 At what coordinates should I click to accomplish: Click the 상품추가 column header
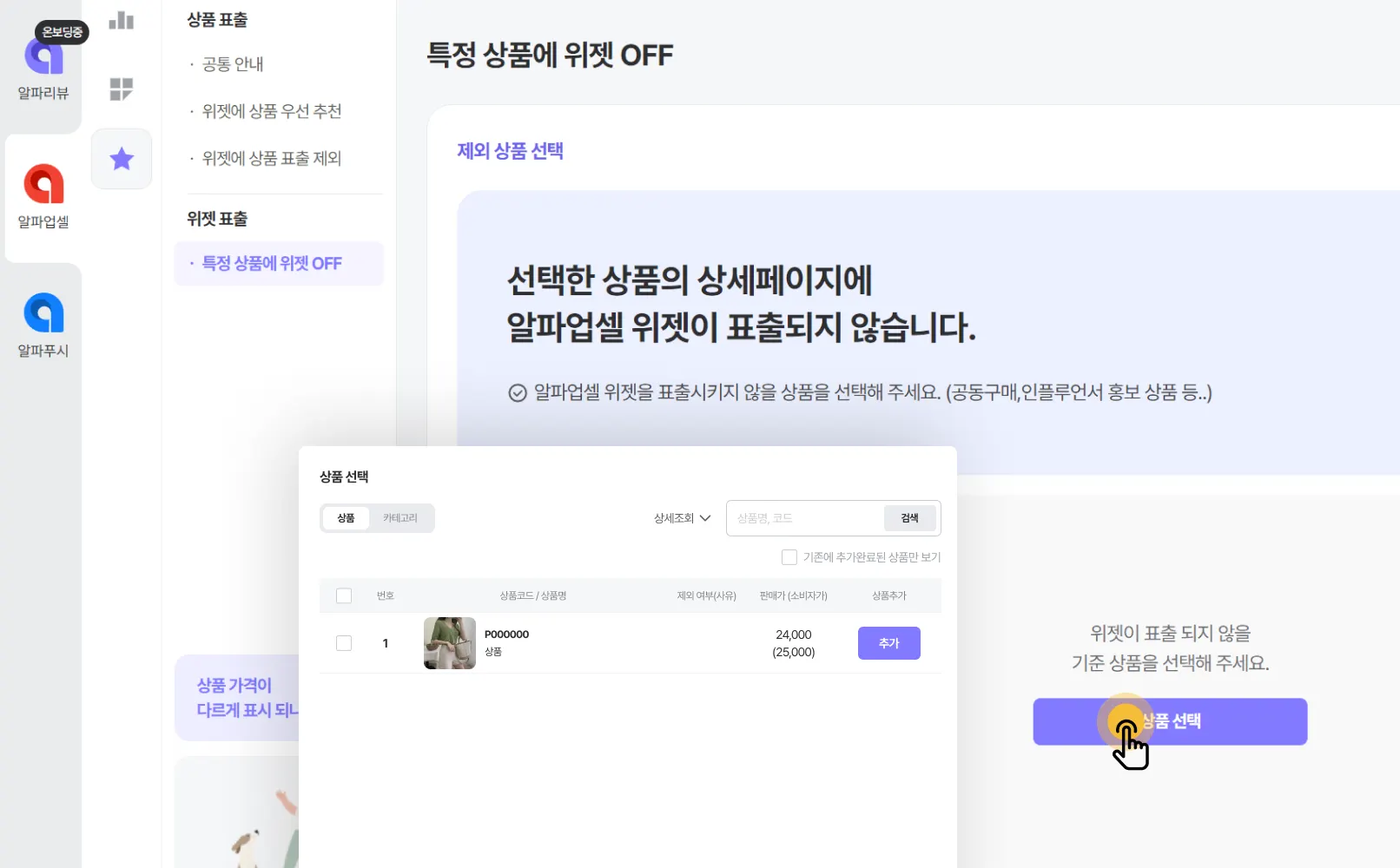point(889,595)
